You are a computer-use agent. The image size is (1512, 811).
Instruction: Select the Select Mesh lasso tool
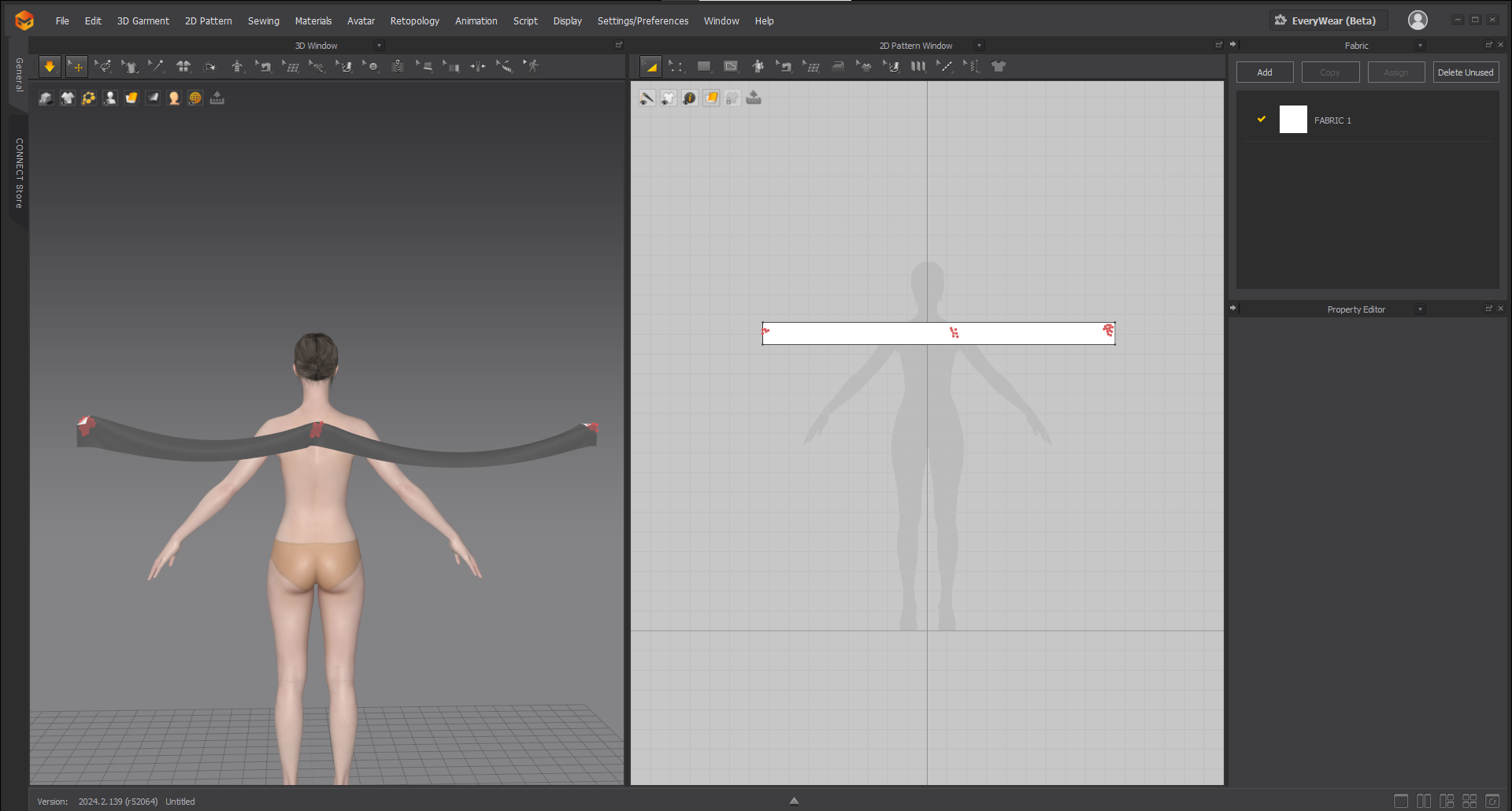pos(103,67)
